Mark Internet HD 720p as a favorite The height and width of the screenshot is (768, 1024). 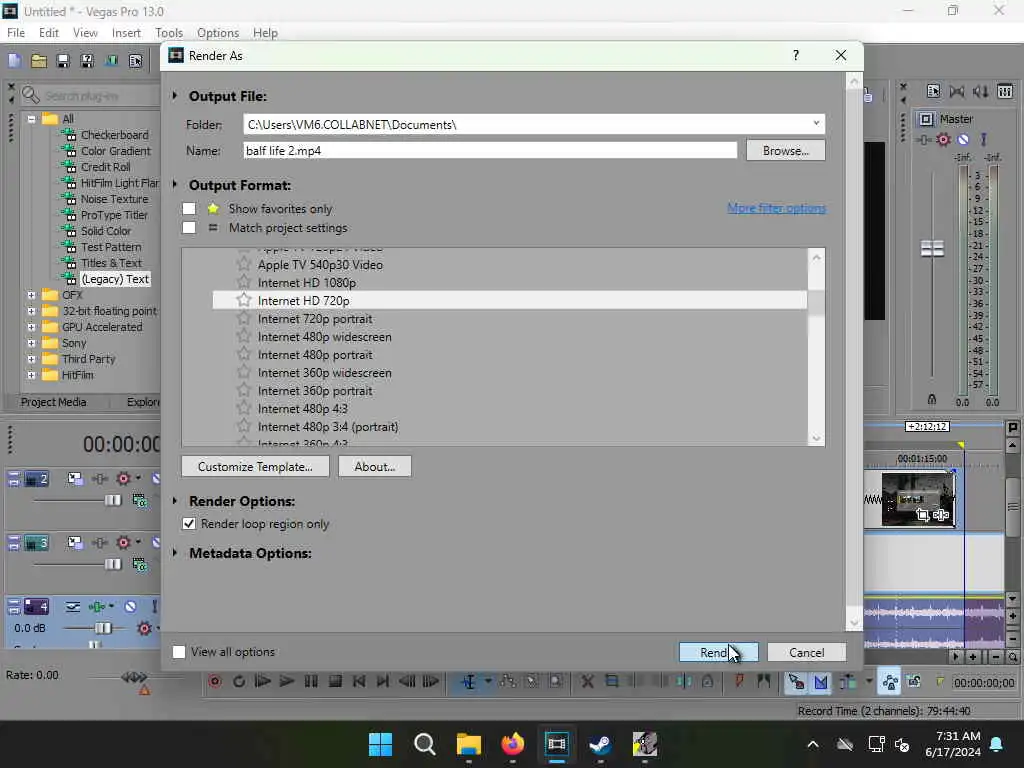coord(244,300)
